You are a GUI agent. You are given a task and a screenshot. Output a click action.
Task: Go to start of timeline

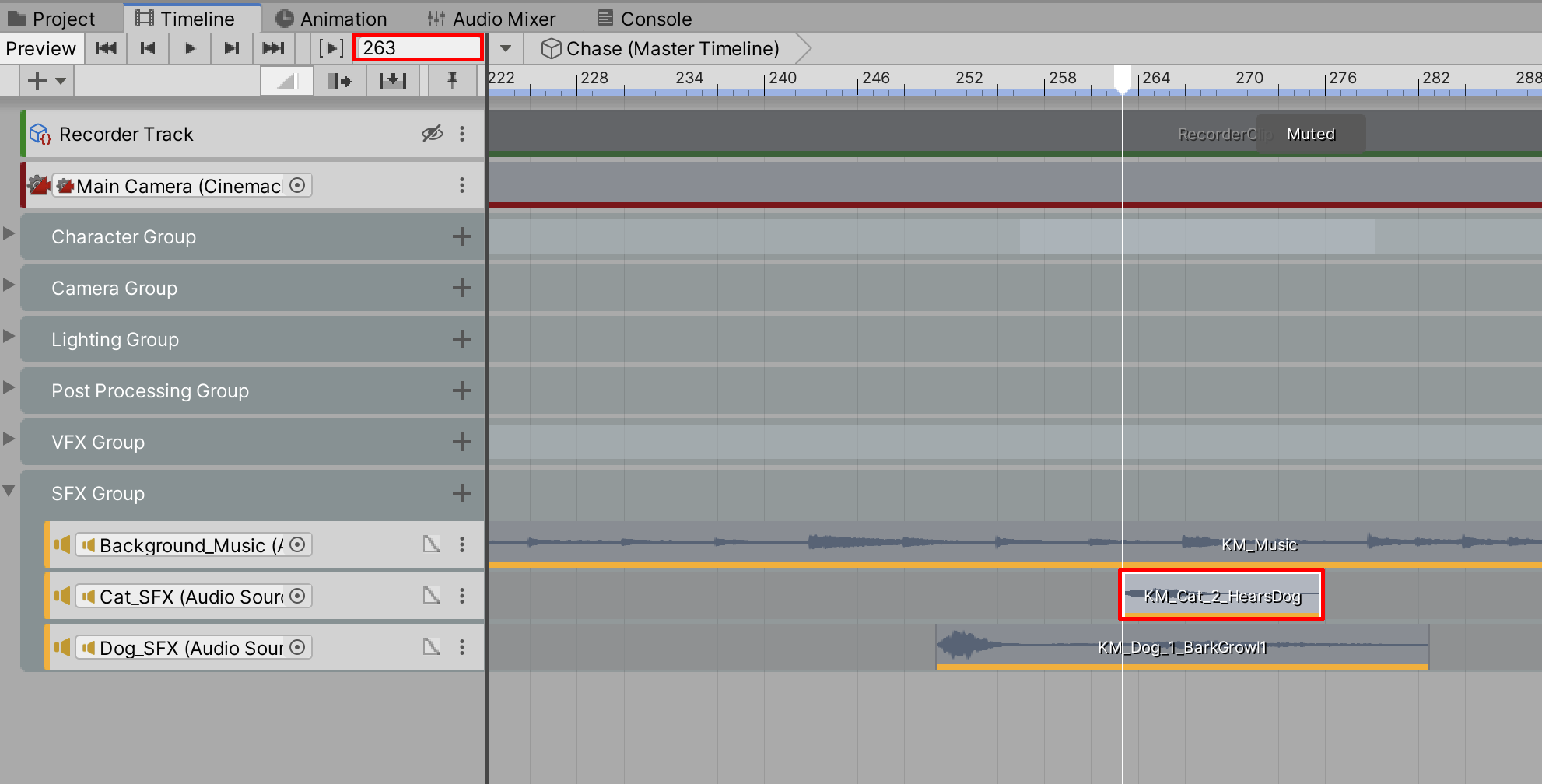pos(106,48)
